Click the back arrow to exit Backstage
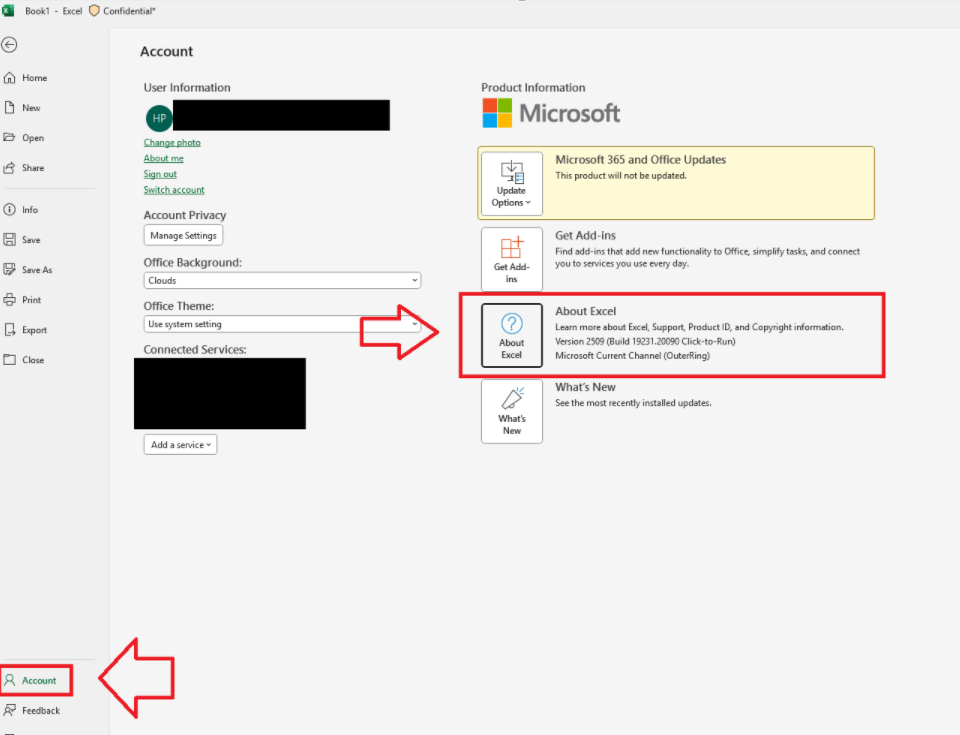Viewport: 960px width, 735px height. [x=9, y=45]
